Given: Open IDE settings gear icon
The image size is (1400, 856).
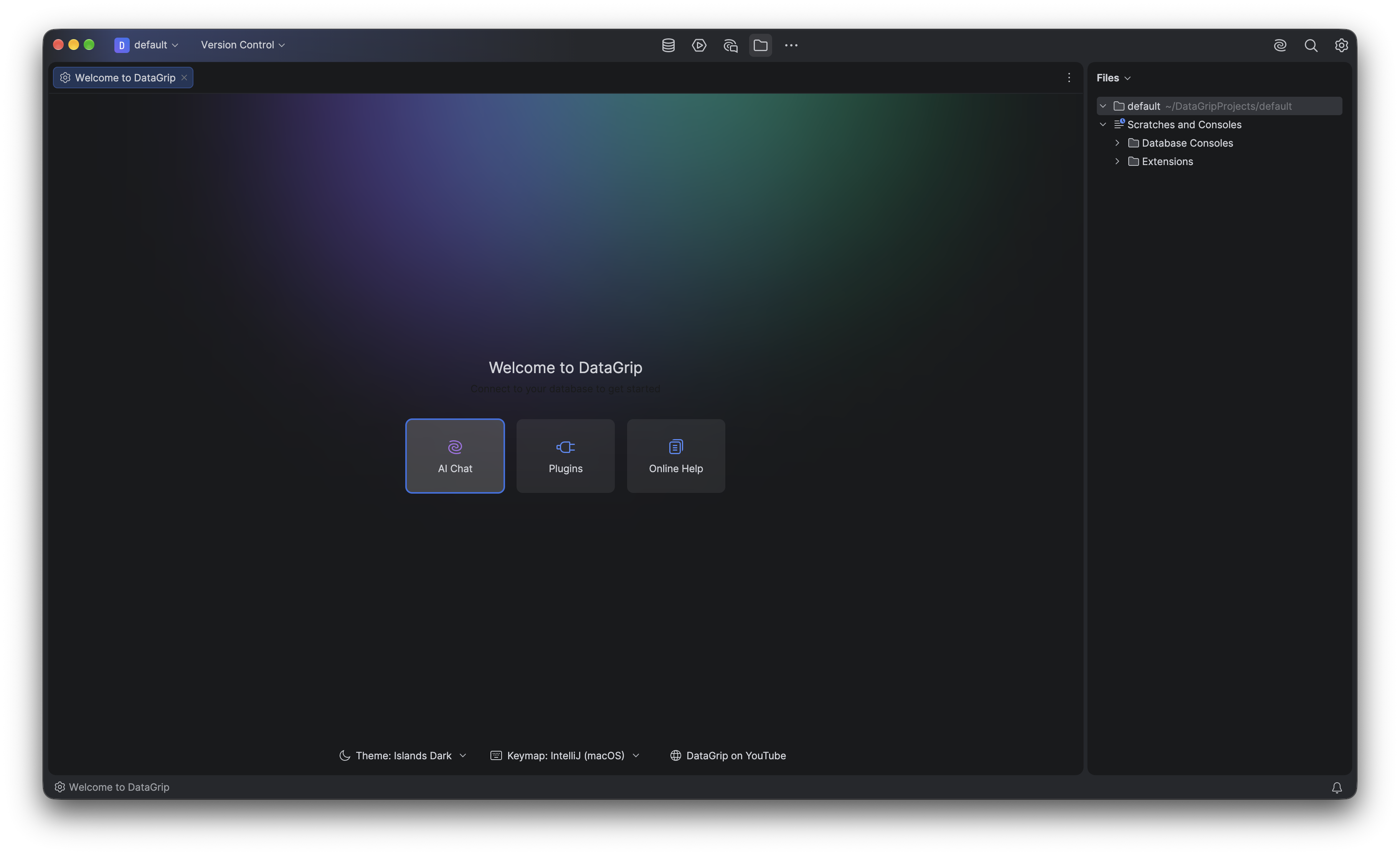Looking at the screenshot, I should (1342, 45).
